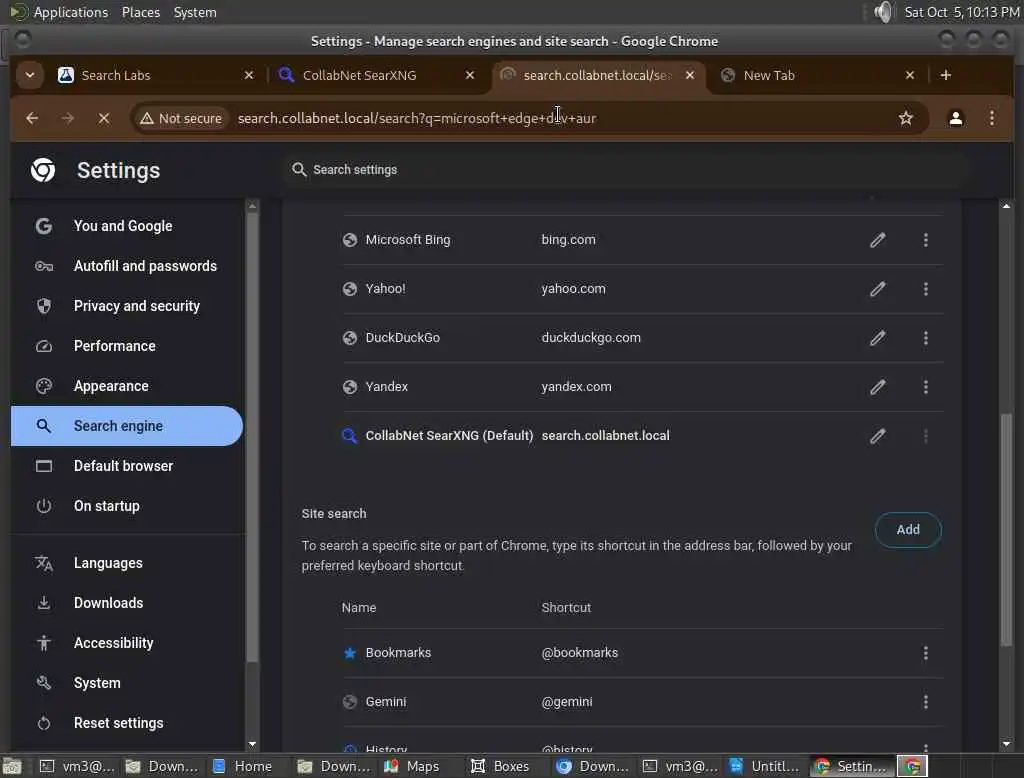Open the Places menu

tap(140, 12)
